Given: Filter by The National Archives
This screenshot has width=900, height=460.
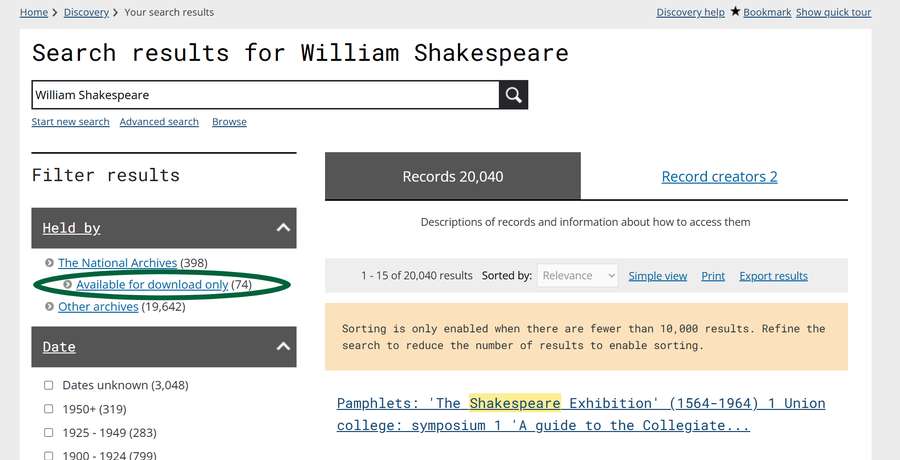Looking at the screenshot, I should (x=117, y=263).
